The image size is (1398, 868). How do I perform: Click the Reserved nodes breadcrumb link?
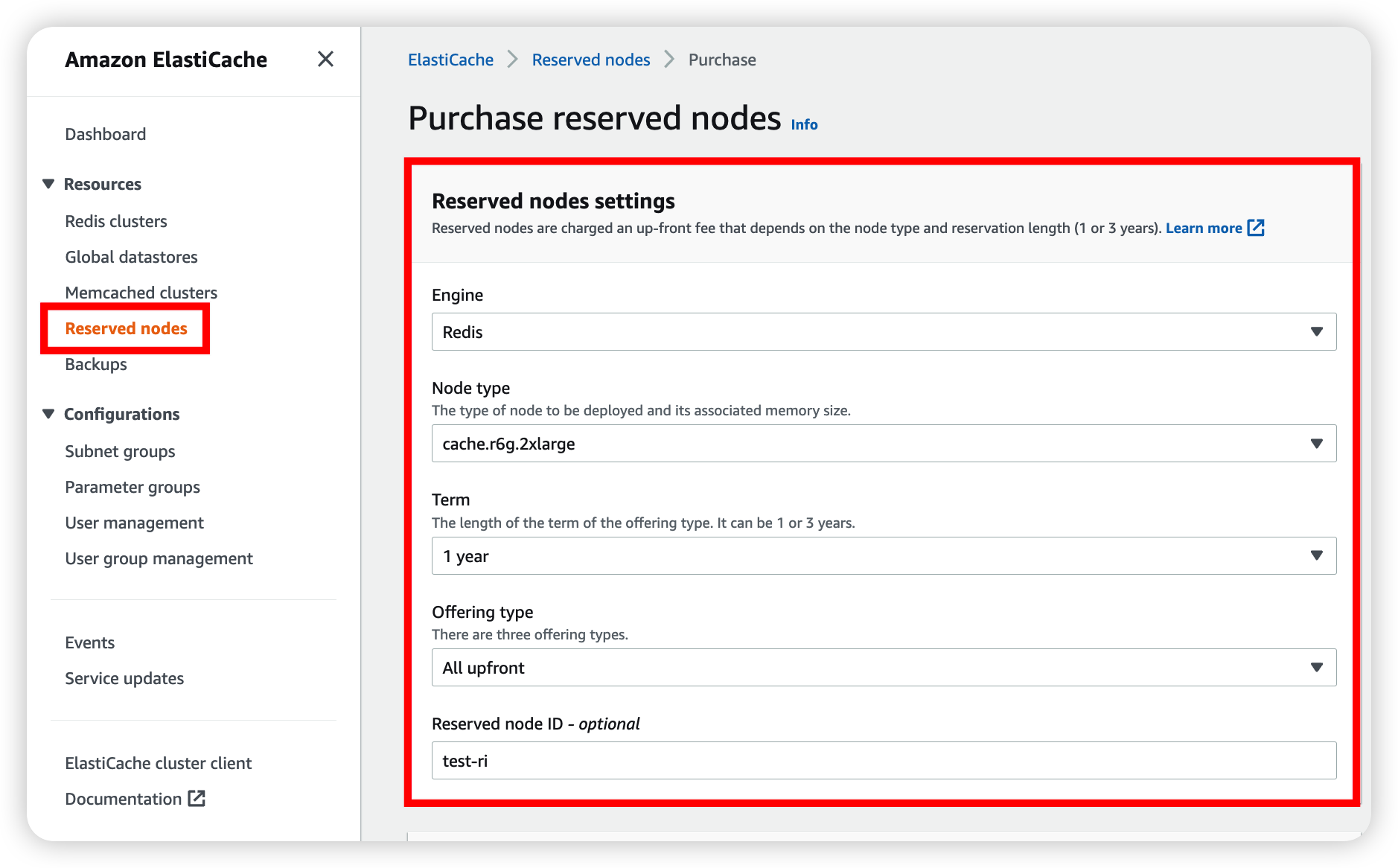[591, 60]
